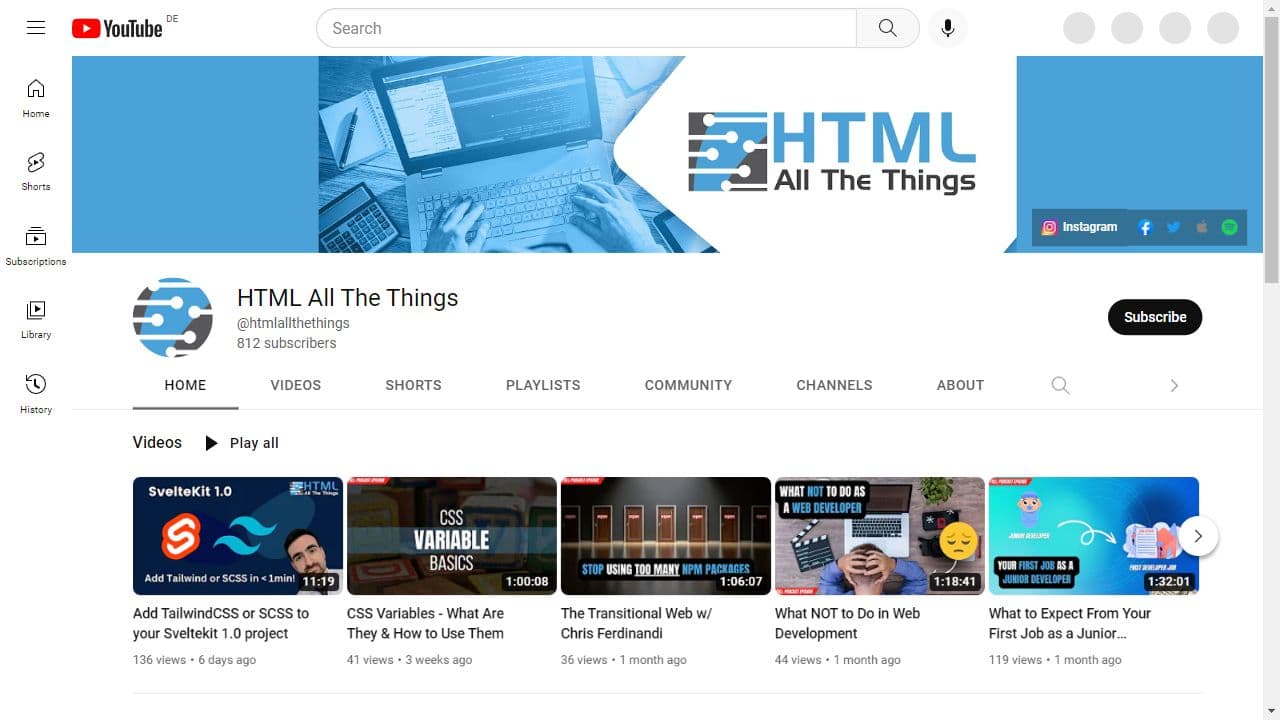Click the 'Videos' section heading
1280x720 pixels.
(x=157, y=442)
